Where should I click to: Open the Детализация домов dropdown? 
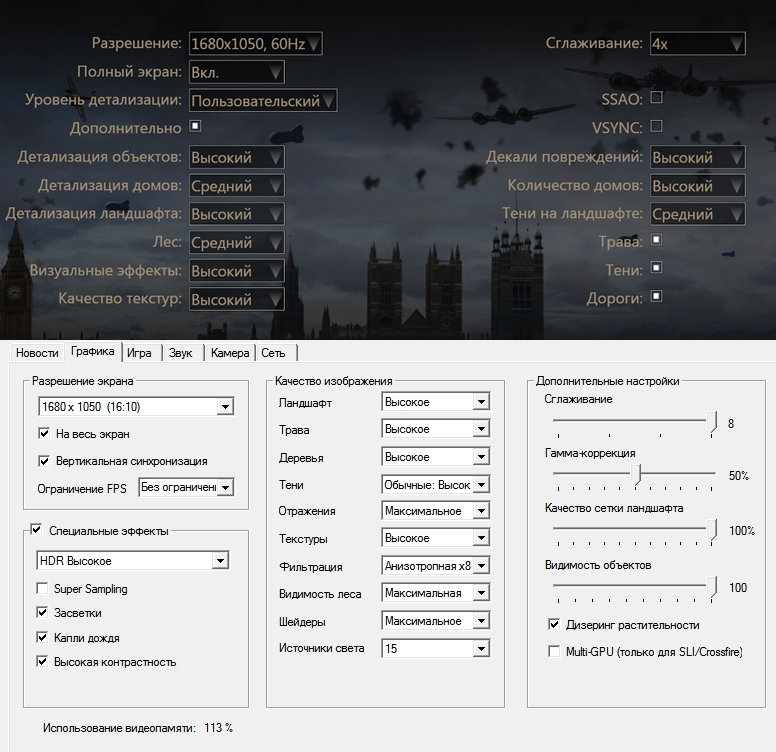tap(237, 186)
